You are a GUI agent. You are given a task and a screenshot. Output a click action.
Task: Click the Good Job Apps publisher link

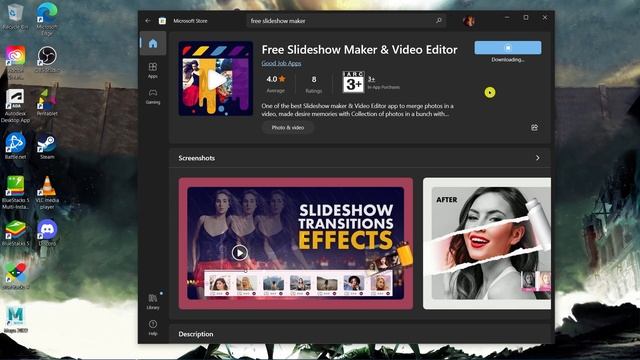coord(281,63)
